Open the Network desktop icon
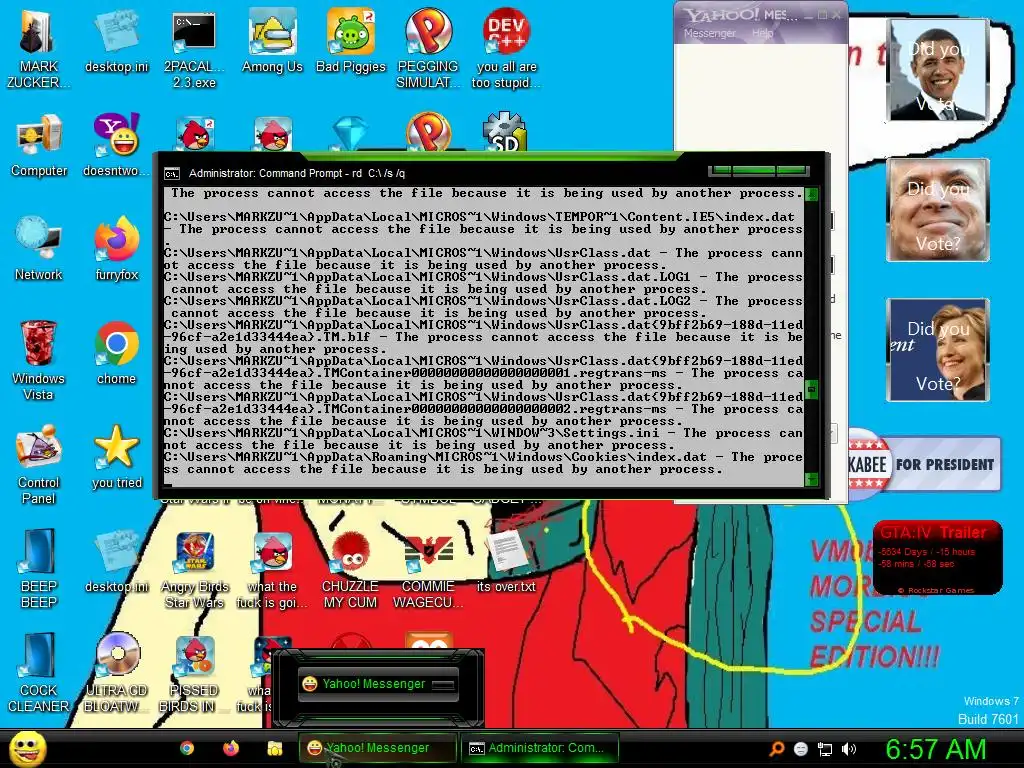The height and width of the screenshot is (768, 1024). point(39,249)
